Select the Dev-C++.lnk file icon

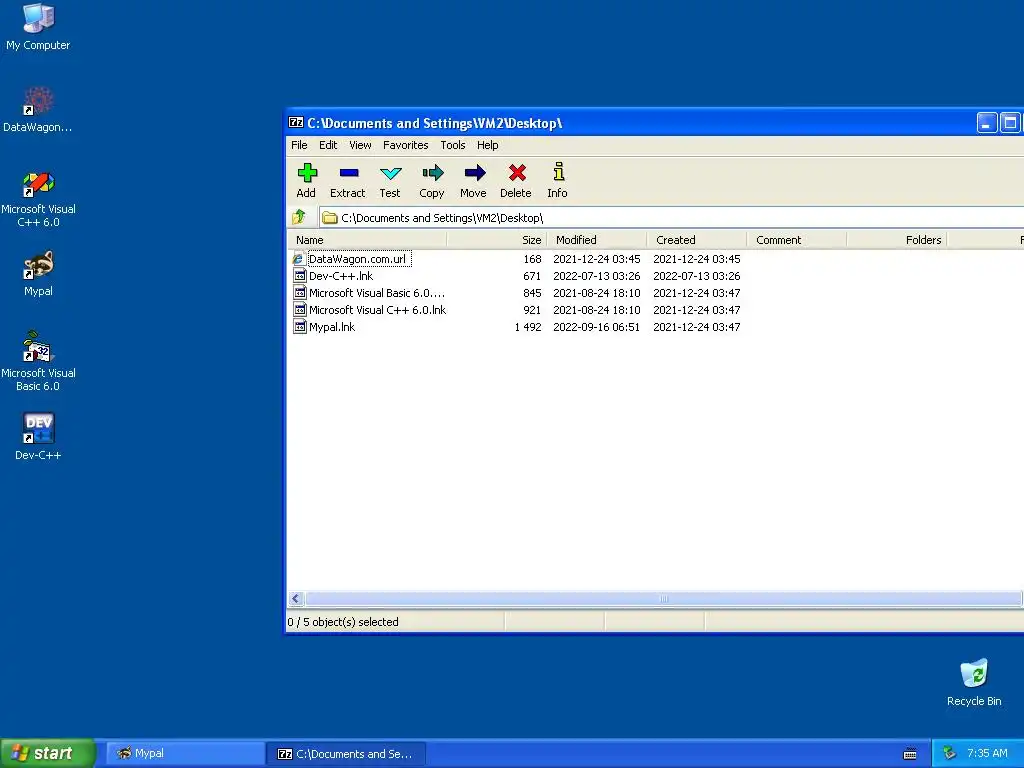tap(299, 276)
